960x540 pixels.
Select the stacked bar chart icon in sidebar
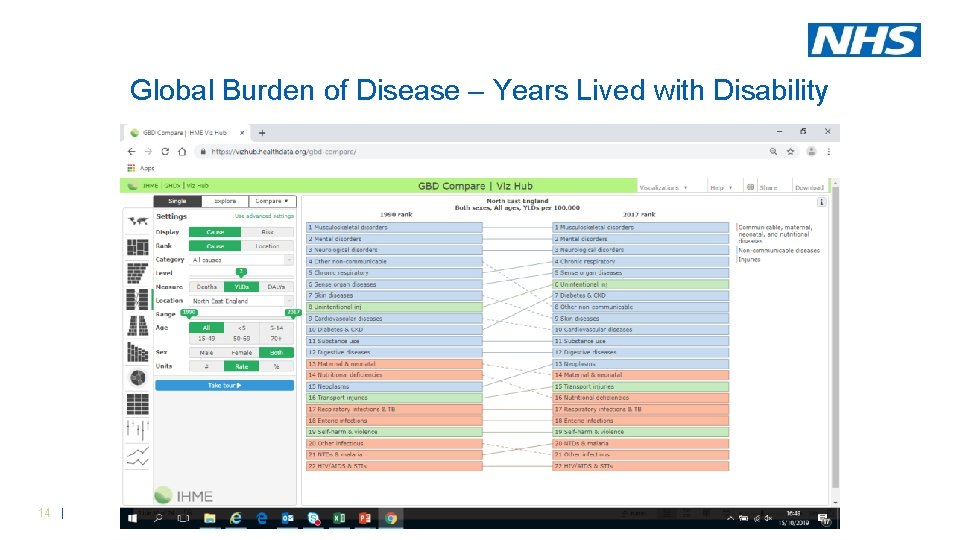click(138, 352)
